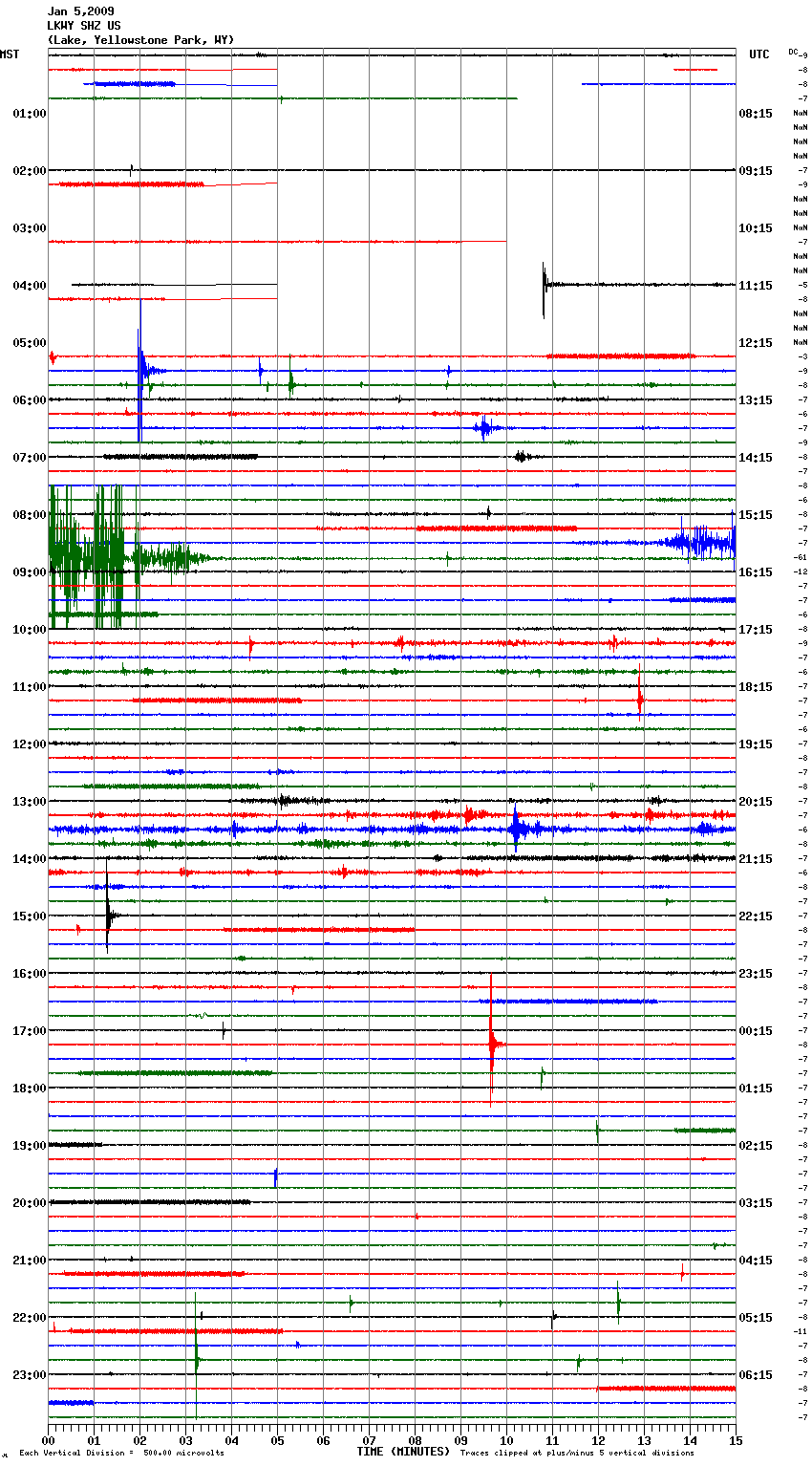
Task: Select the 17:00 MST time label
Action: pyautogui.click(x=30, y=1031)
